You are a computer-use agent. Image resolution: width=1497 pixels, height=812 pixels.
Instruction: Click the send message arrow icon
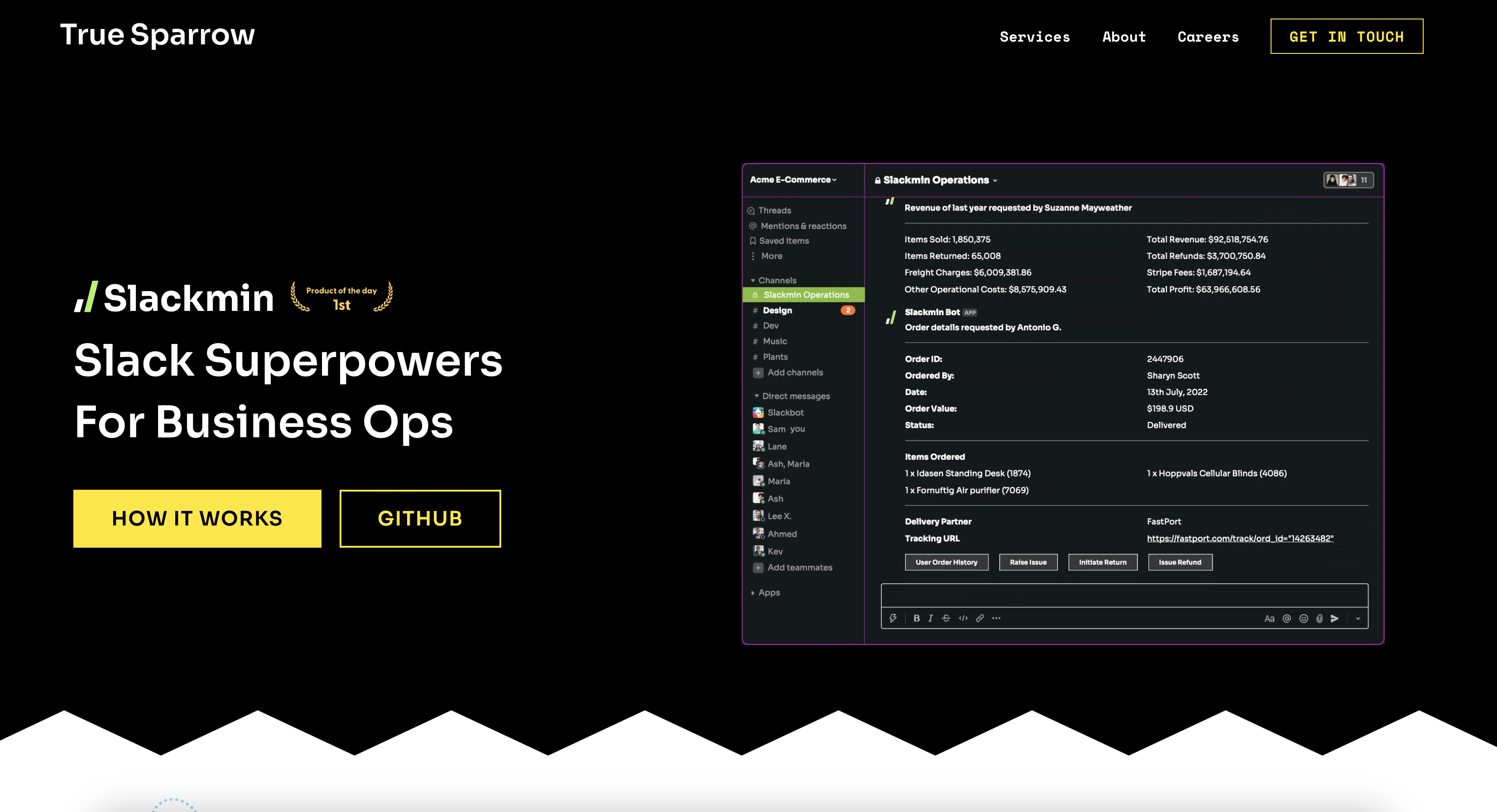pos(1335,619)
